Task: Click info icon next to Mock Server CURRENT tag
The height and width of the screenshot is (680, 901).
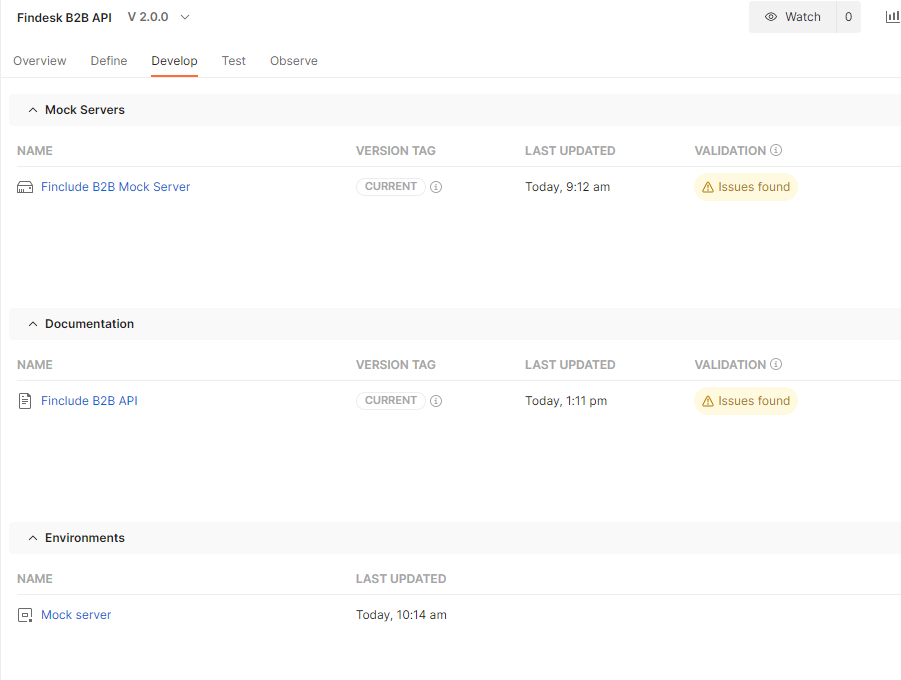Action: pyautogui.click(x=436, y=187)
